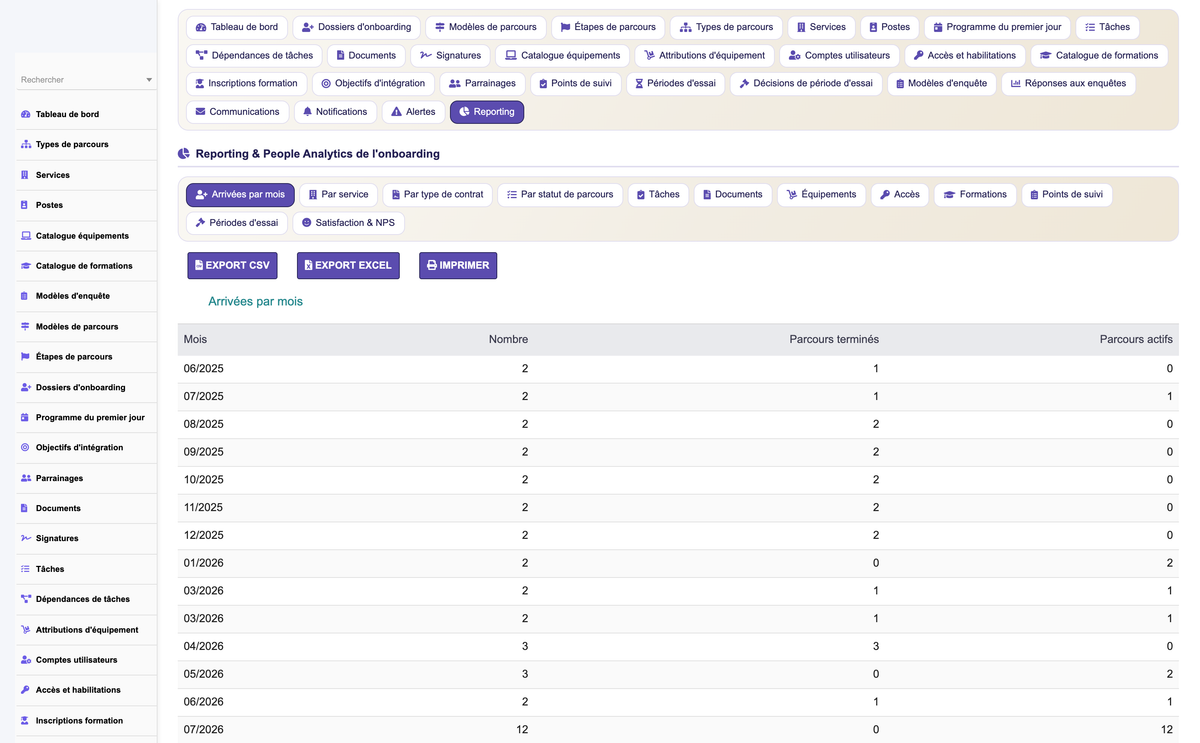Viewport: 1200px width, 743px height.
Task: Click the signpost icon beside sidebar Modèles de parcours
Action: (x=25, y=326)
